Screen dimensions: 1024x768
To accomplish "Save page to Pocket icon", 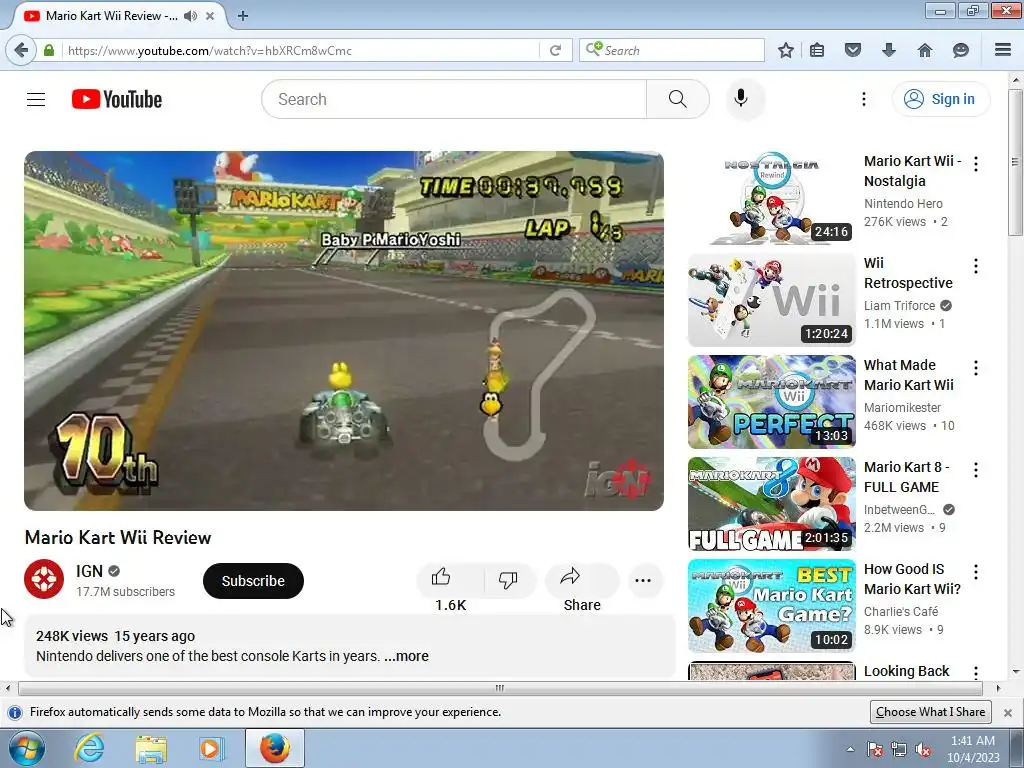I will tap(853, 50).
